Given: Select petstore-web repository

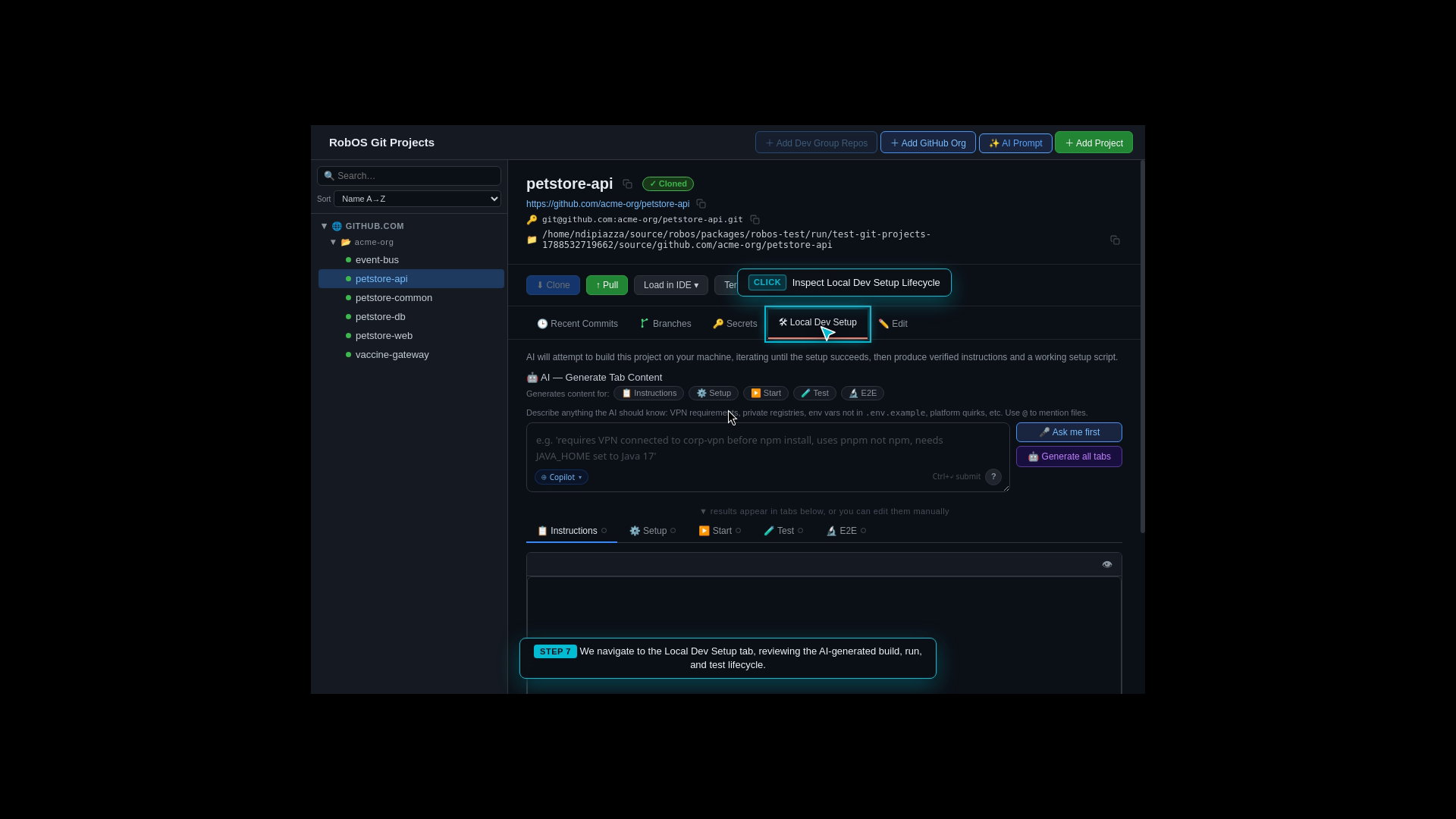Looking at the screenshot, I should point(411,336).
